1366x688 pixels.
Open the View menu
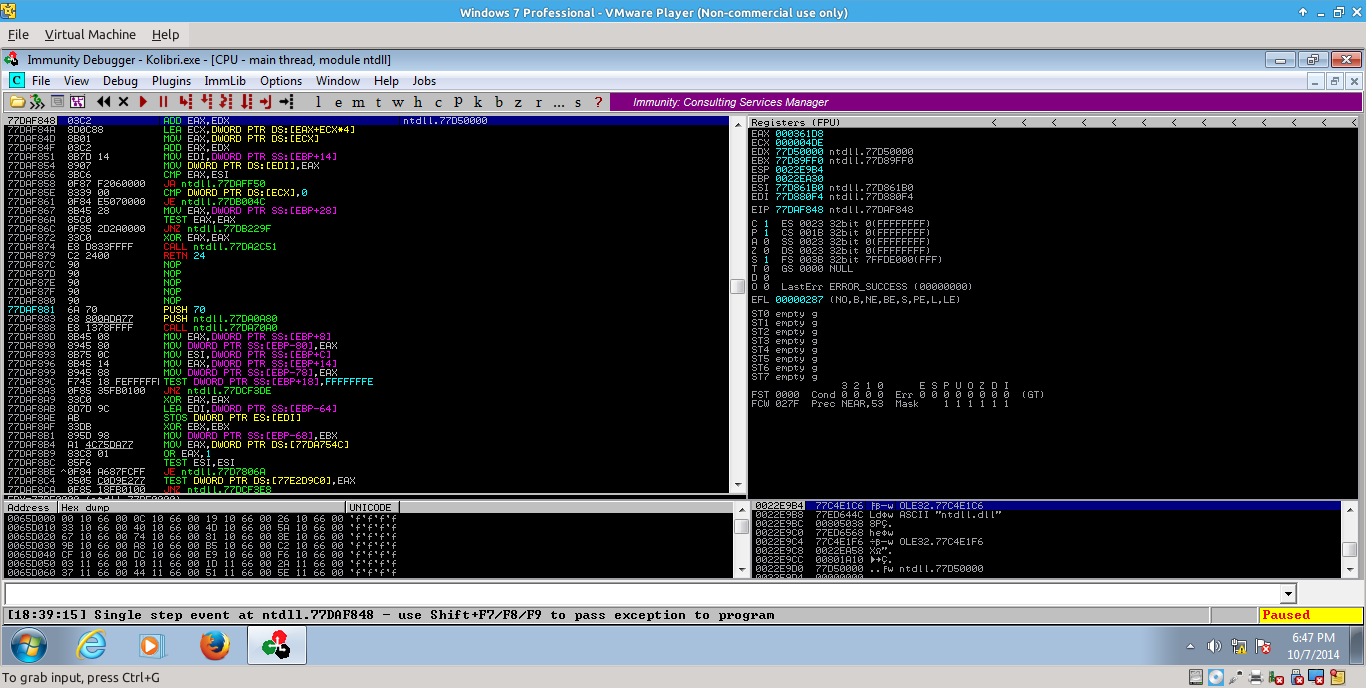point(76,81)
